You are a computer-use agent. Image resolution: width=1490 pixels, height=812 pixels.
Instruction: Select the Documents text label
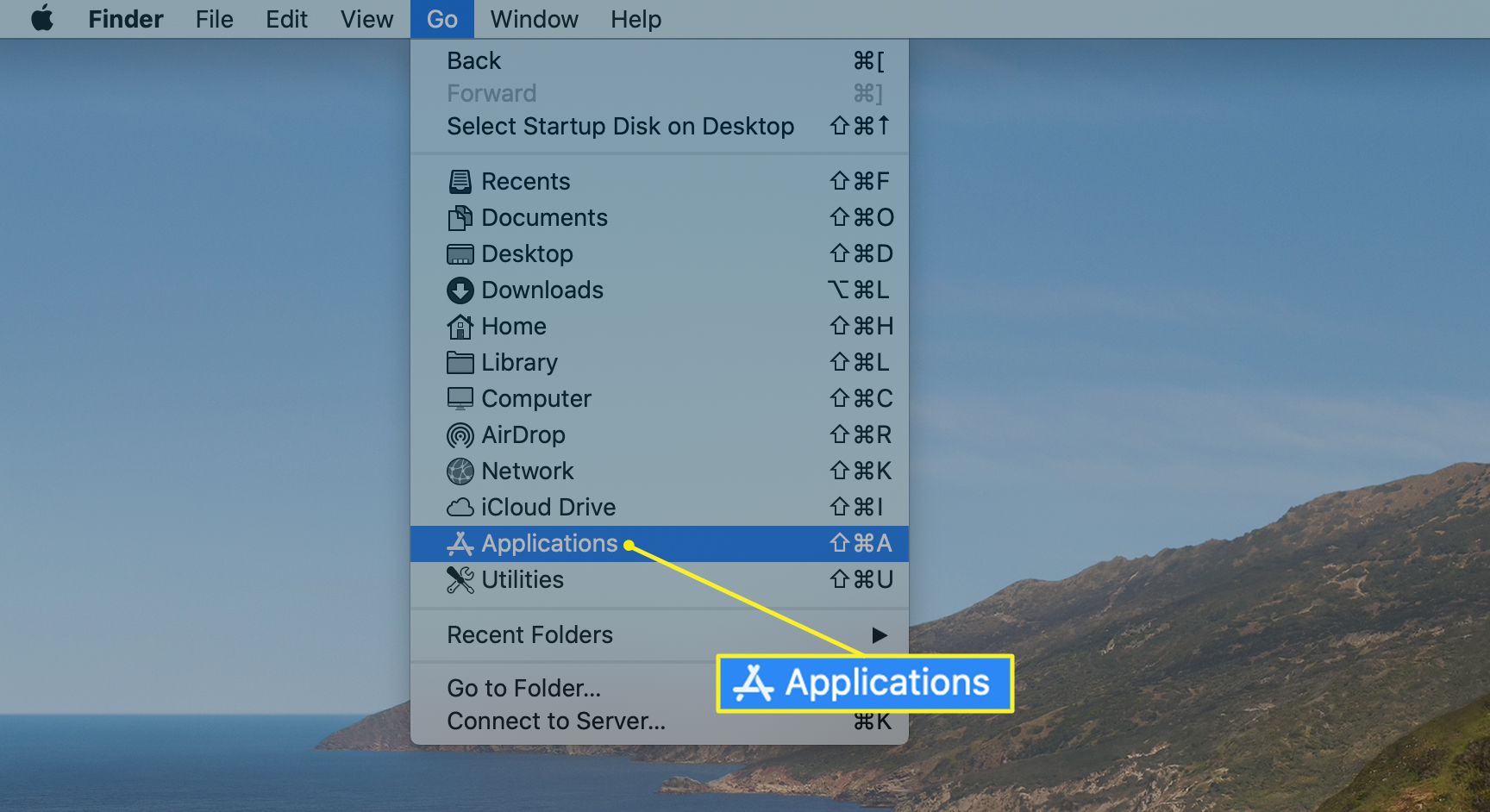545,217
